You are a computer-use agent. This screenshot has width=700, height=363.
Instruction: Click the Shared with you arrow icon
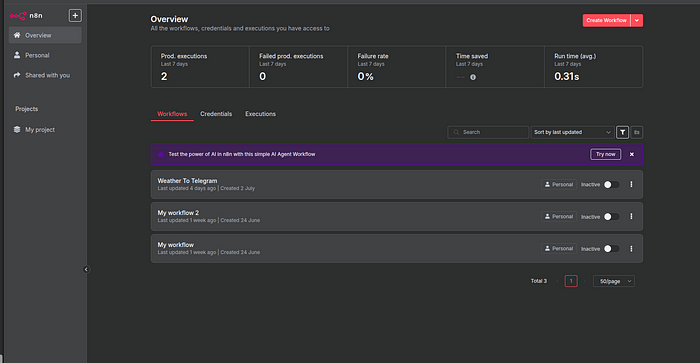pyautogui.click(x=17, y=75)
